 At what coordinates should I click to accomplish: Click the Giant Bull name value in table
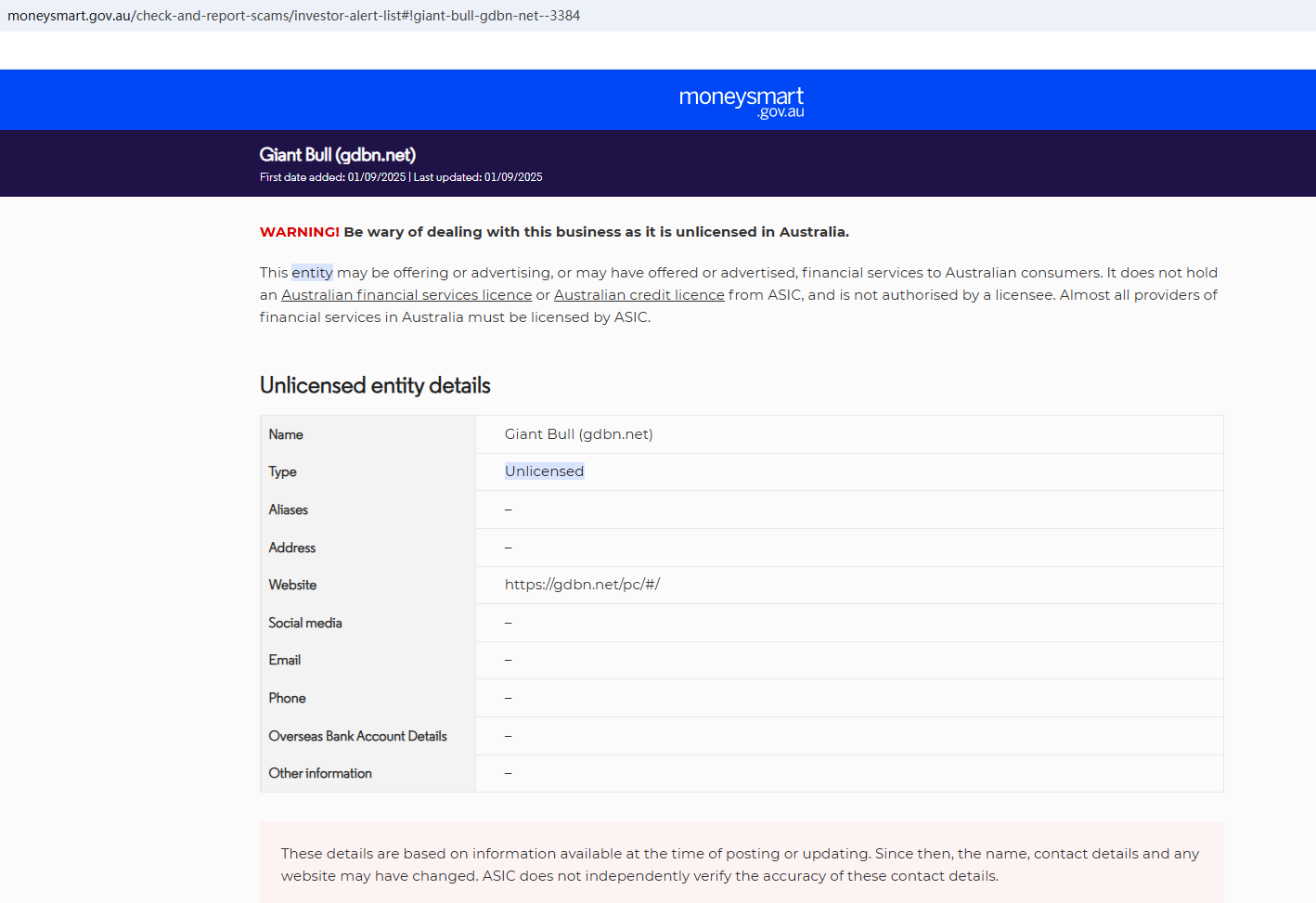[x=578, y=434]
